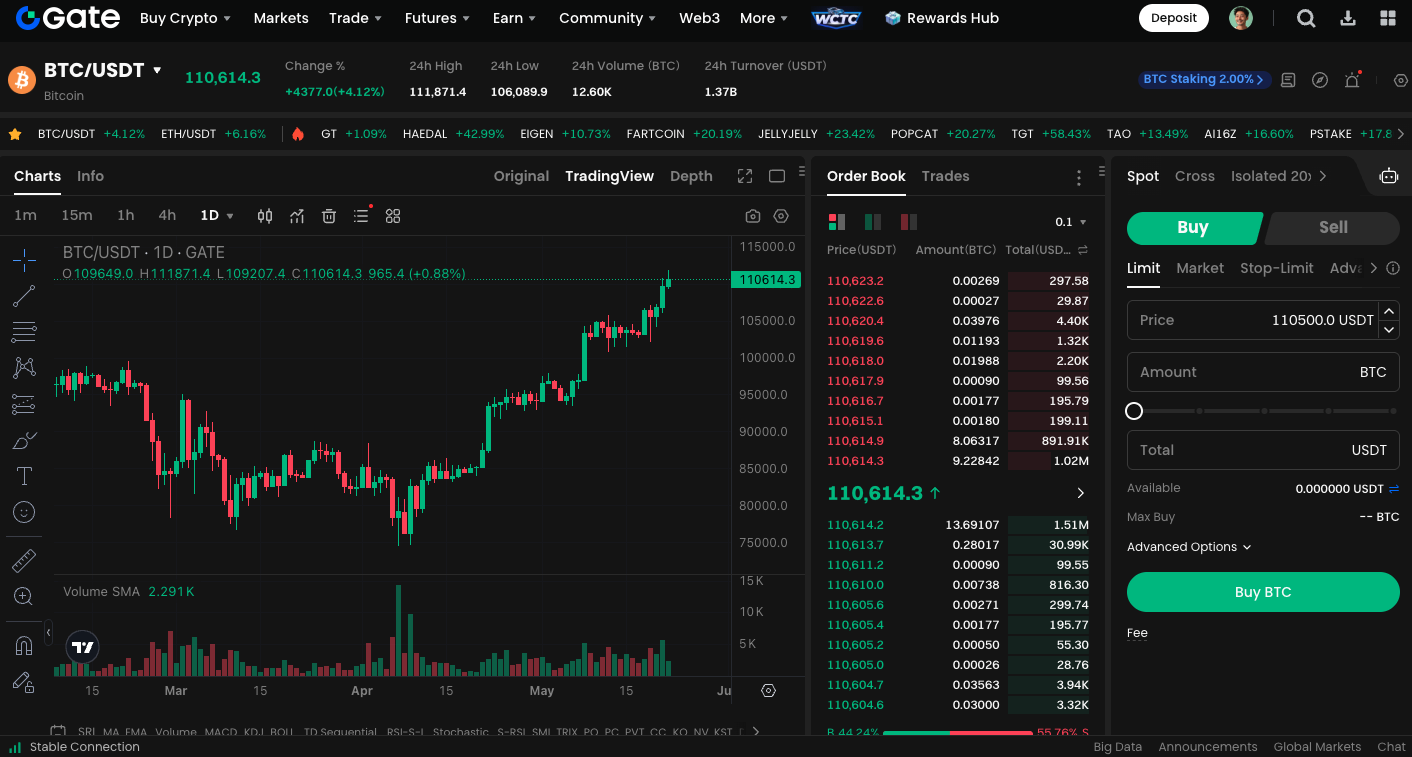Switch chart to Depth view
Image resolution: width=1412 pixels, height=757 pixels.
(691, 176)
